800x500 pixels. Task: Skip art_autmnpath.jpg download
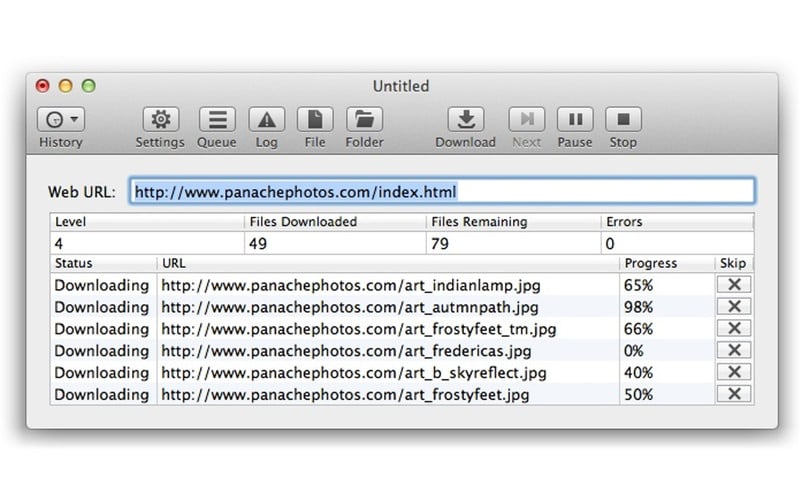734,306
